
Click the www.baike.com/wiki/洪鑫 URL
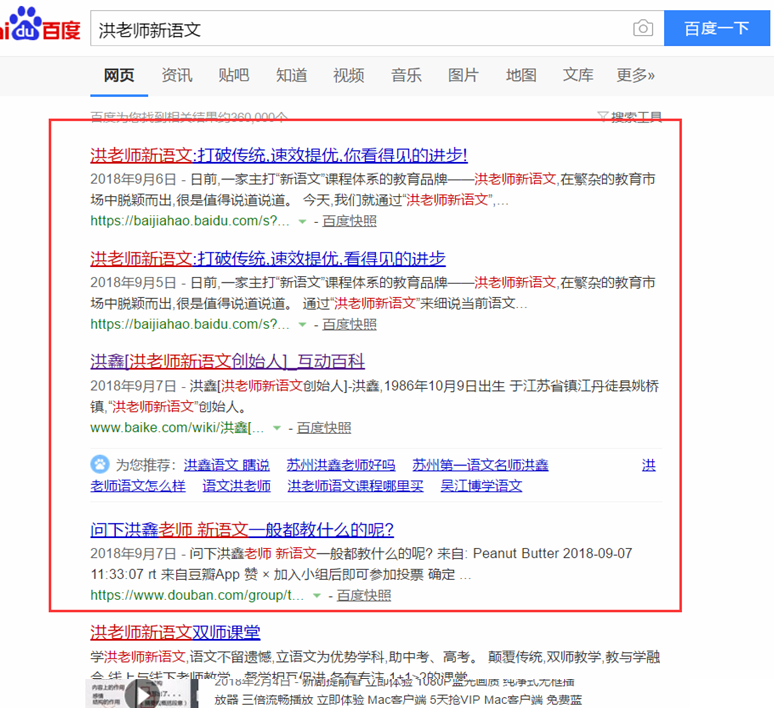tap(177, 427)
